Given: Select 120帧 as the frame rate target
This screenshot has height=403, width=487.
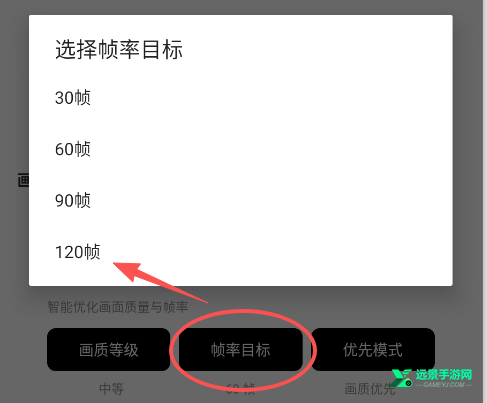Looking at the screenshot, I should coord(240,252).
